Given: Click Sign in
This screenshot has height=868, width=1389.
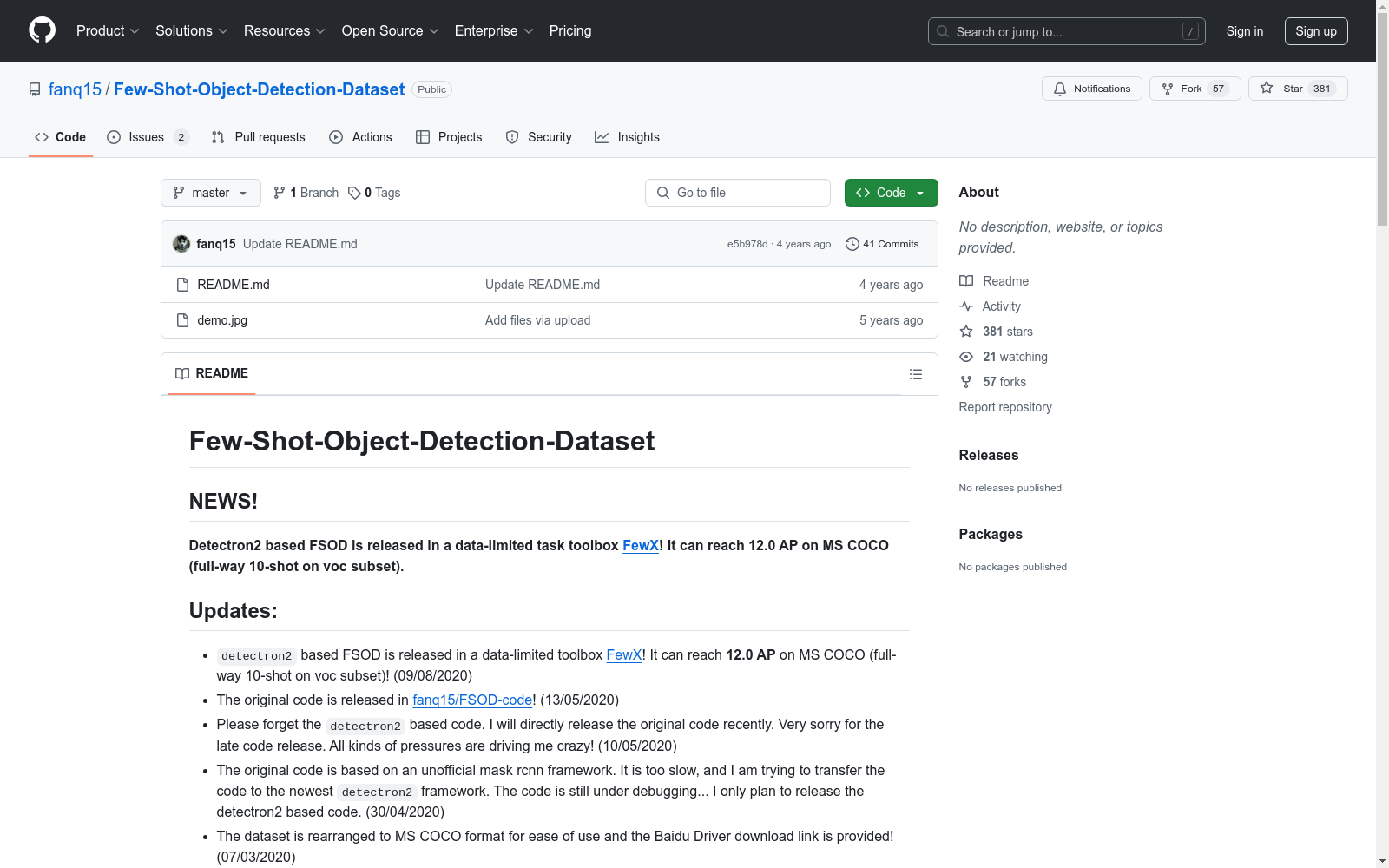Looking at the screenshot, I should (x=1245, y=31).
